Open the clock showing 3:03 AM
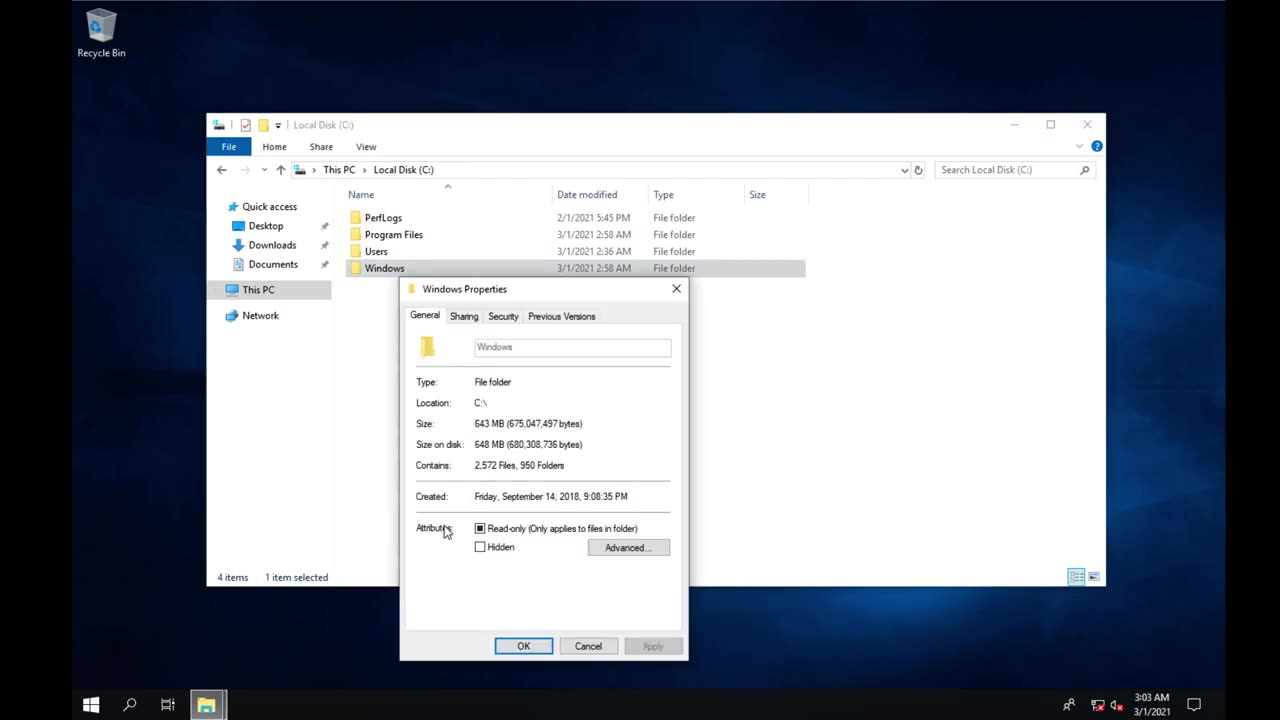The width and height of the screenshot is (1280, 720). point(1152,705)
